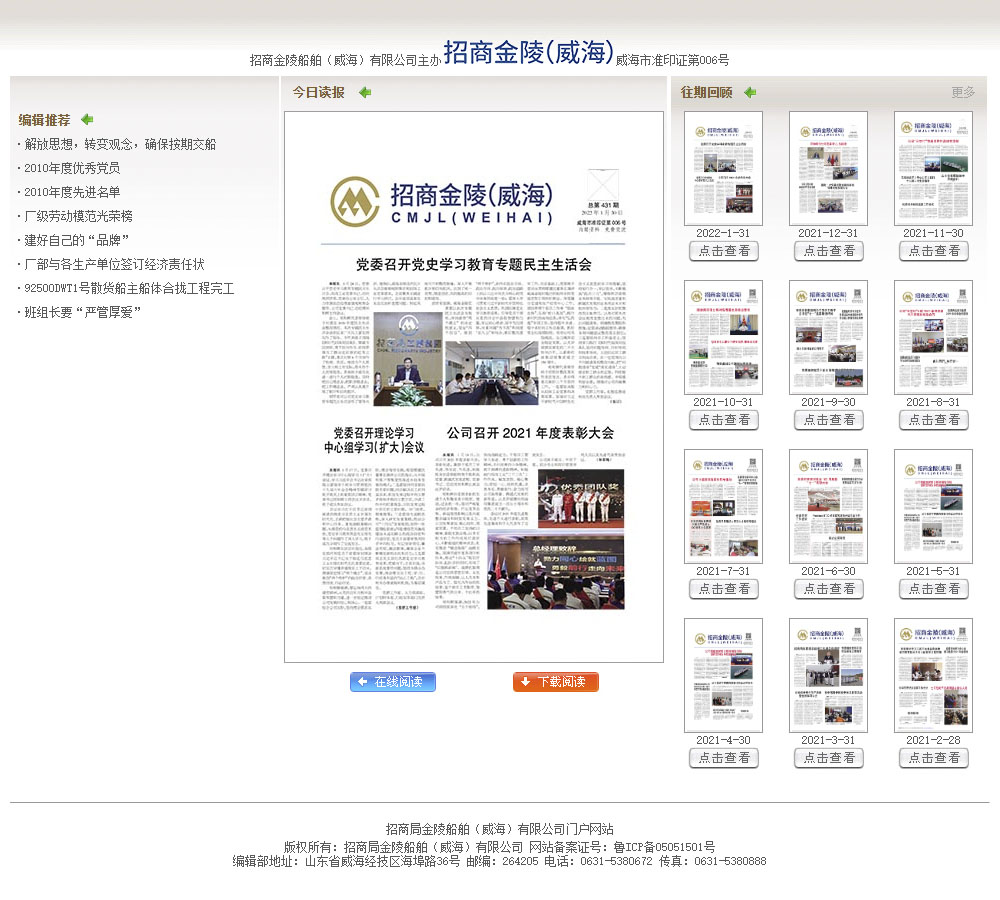The height and width of the screenshot is (900, 1000).
Task: Click the 在线阅读 button
Action: pyautogui.click(x=393, y=682)
